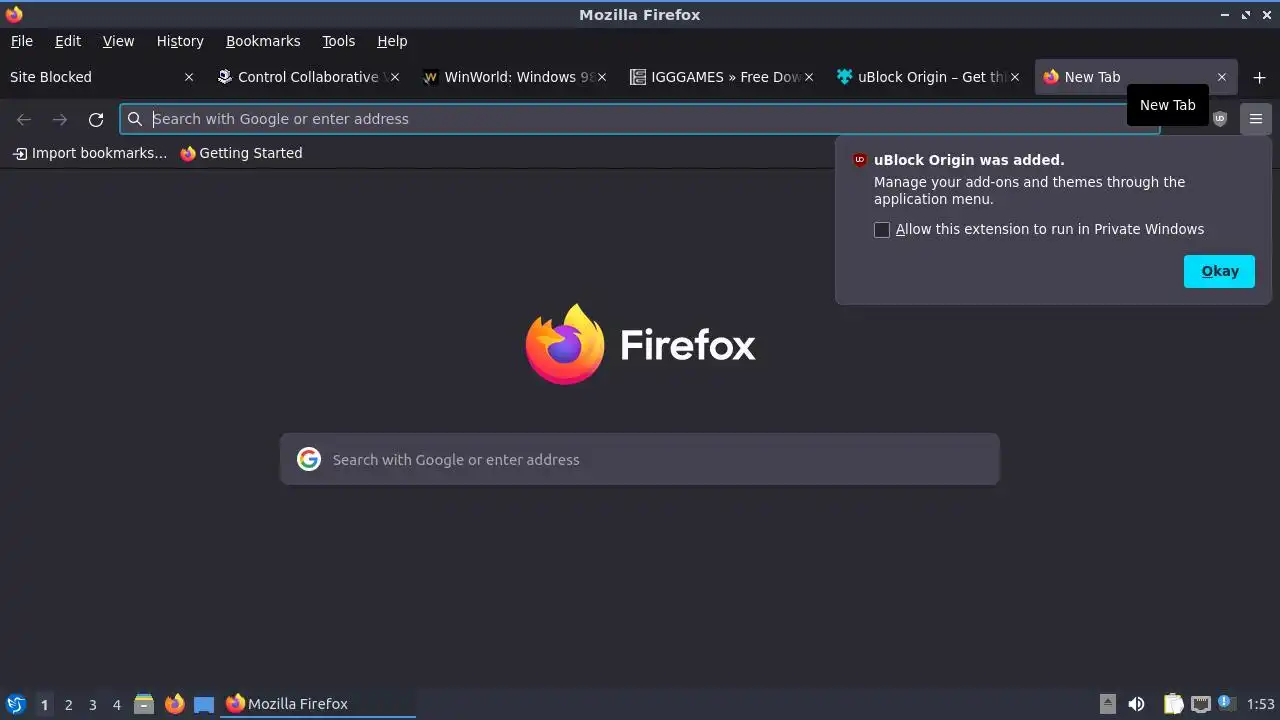The width and height of the screenshot is (1280, 720).
Task: Focus the address bar input field
Action: pyautogui.click(x=640, y=119)
